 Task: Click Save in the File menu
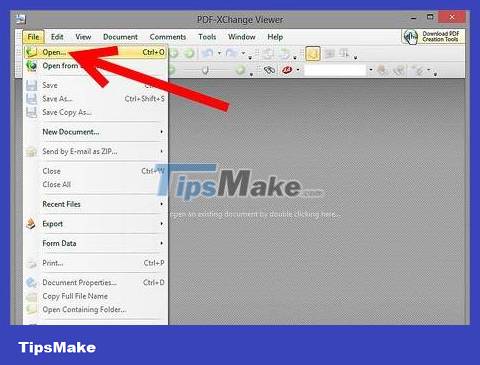(x=95, y=85)
